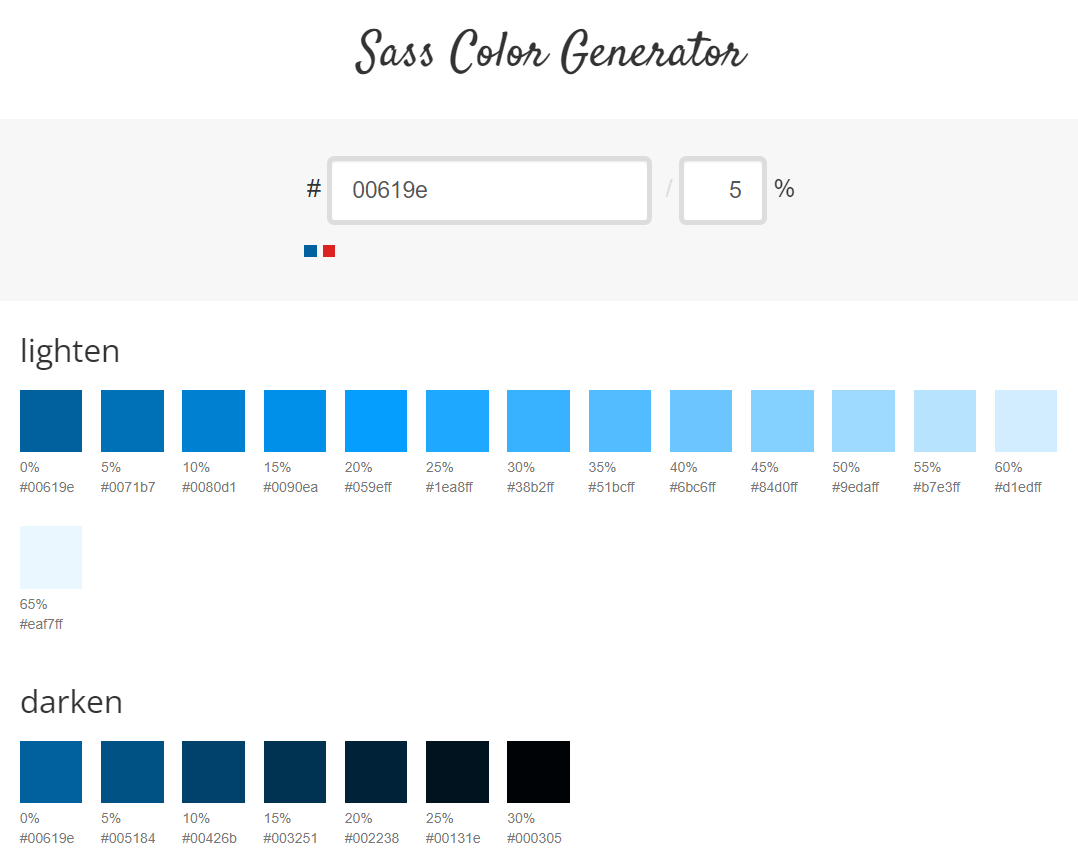Click the hex color input field
Image resolution: width=1078 pixels, height=860 pixels.
click(x=489, y=190)
